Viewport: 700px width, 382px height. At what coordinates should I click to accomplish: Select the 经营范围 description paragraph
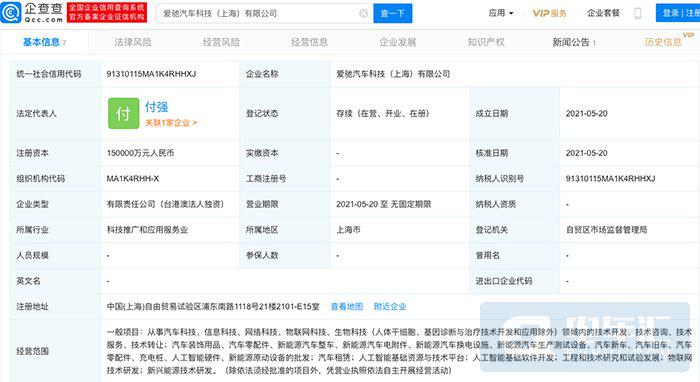(x=399, y=351)
